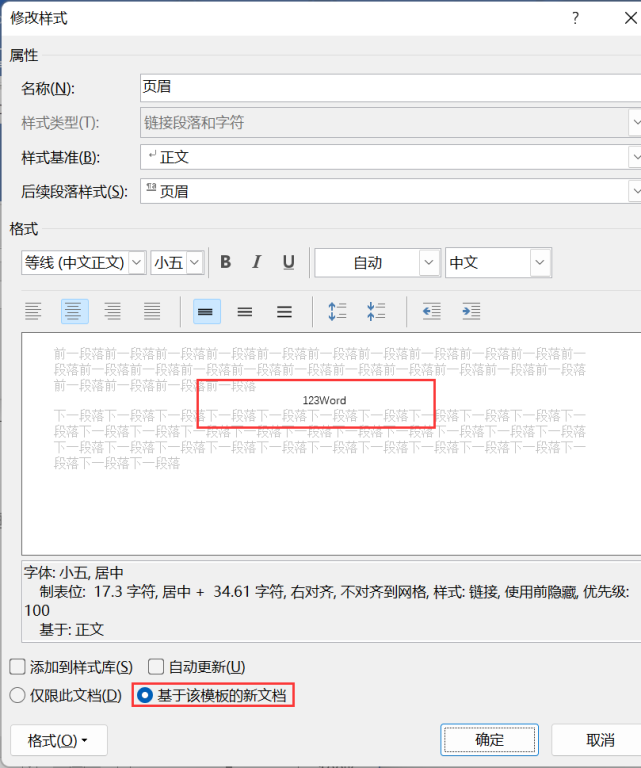641x768 pixels.
Task: Align paragraph text to the left
Action: click(33, 312)
